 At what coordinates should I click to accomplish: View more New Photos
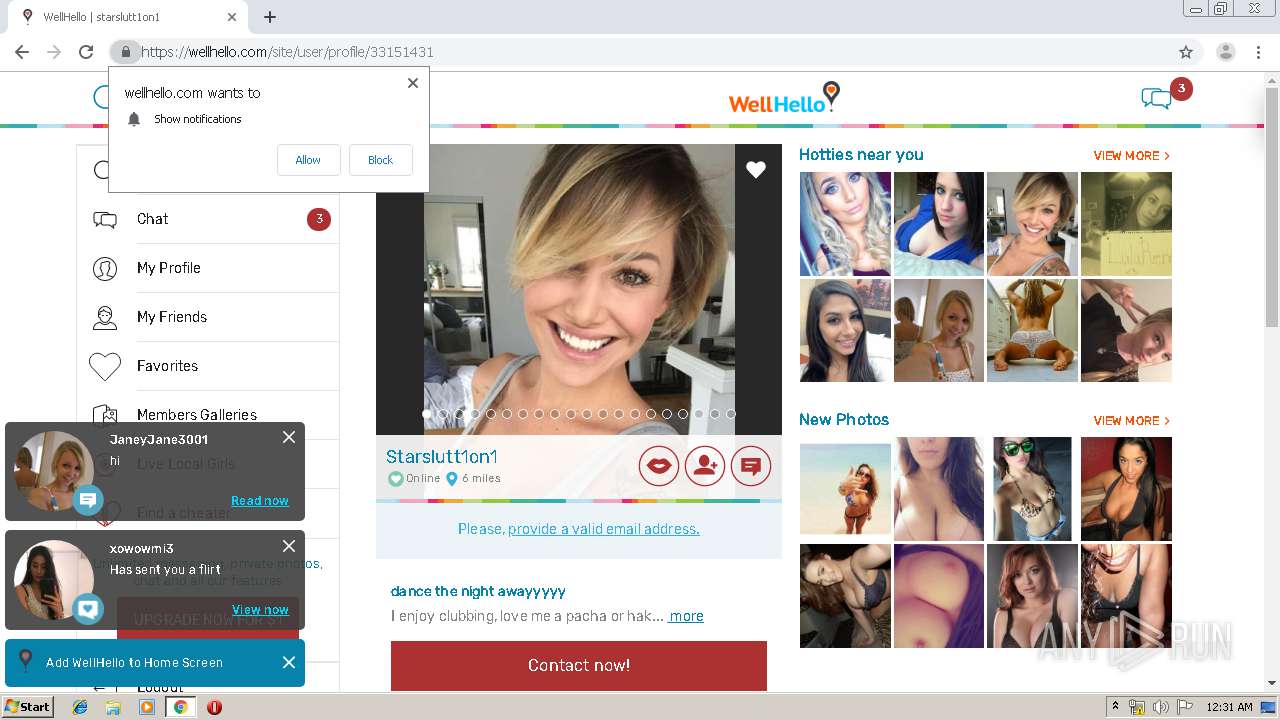point(1131,421)
